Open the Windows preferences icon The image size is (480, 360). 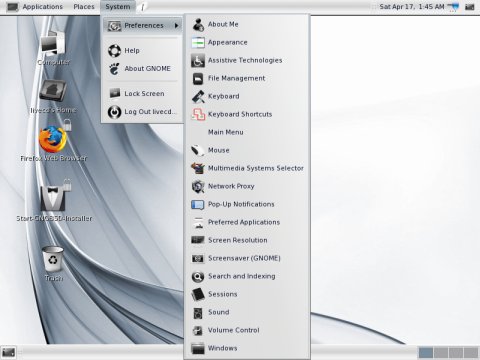click(198, 348)
